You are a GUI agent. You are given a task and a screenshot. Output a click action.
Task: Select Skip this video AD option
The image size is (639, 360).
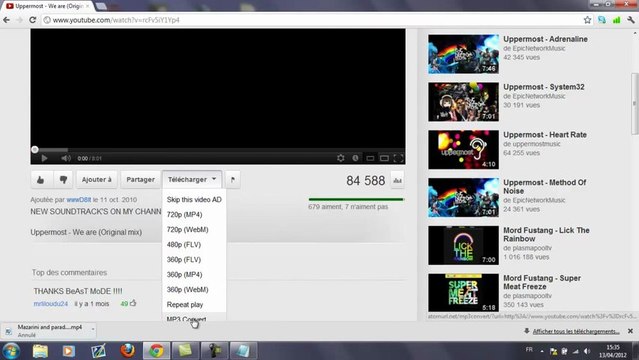pyautogui.click(x=194, y=200)
